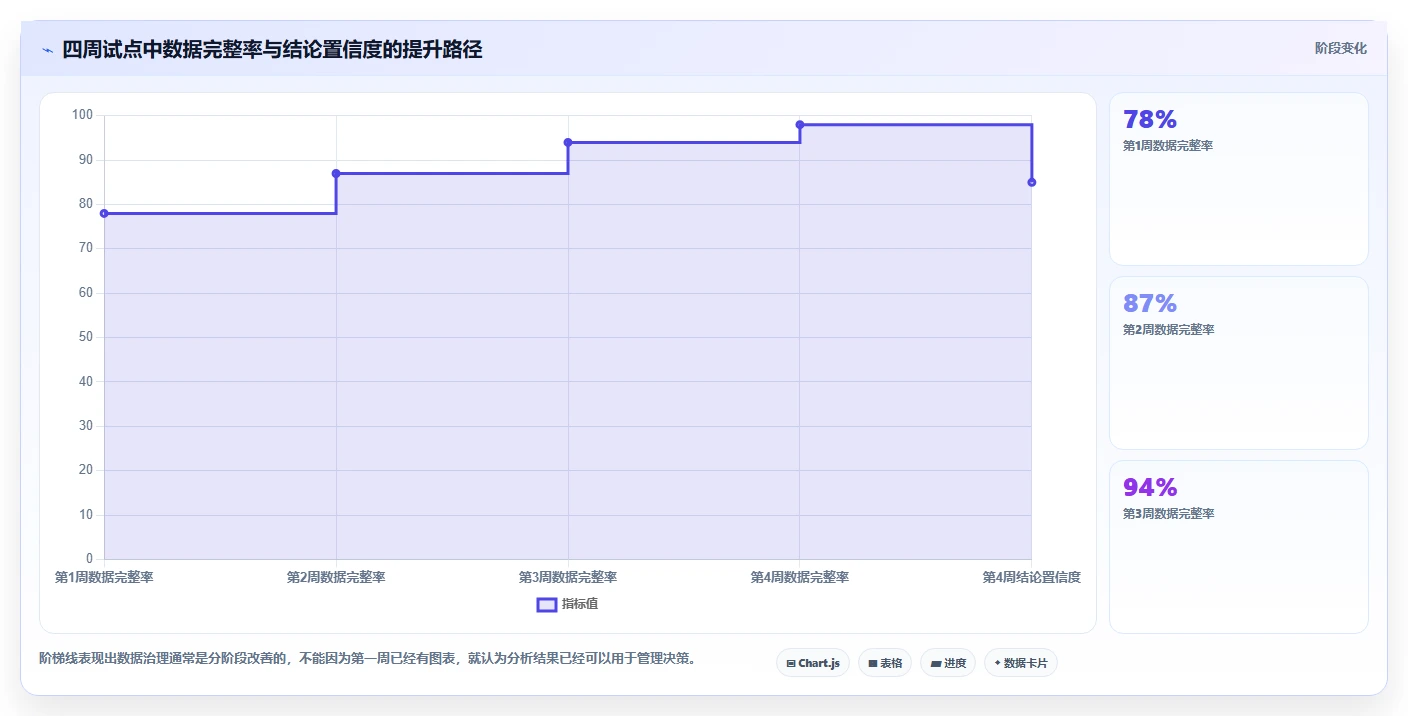
Task: Click the 94% value card
Action: coord(1238,547)
